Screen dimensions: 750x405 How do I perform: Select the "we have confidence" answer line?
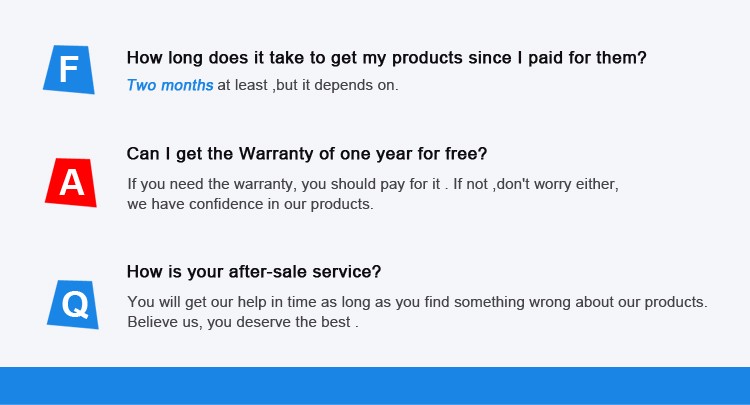tap(250, 204)
